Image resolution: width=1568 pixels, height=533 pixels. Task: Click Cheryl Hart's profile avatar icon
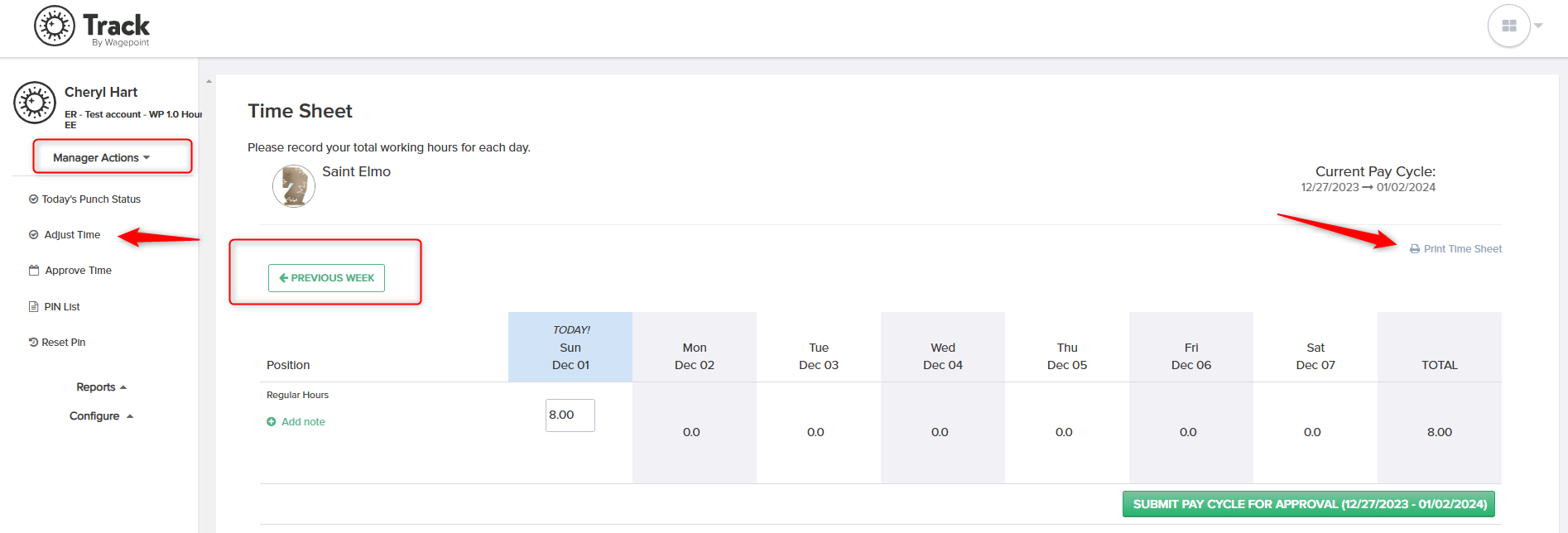coord(35,103)
